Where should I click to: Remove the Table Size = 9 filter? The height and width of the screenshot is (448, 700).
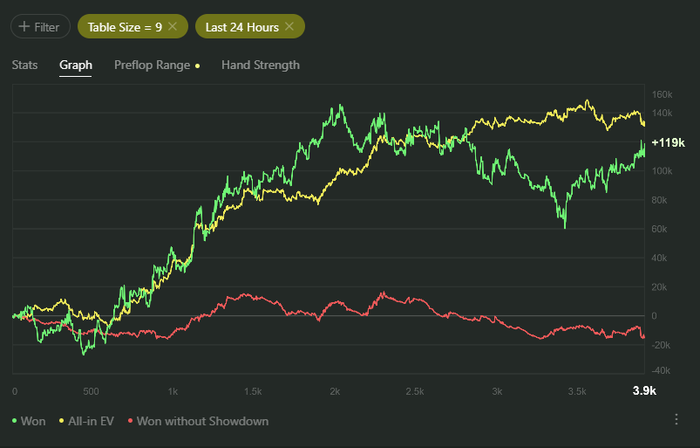[x=172, y=26]
